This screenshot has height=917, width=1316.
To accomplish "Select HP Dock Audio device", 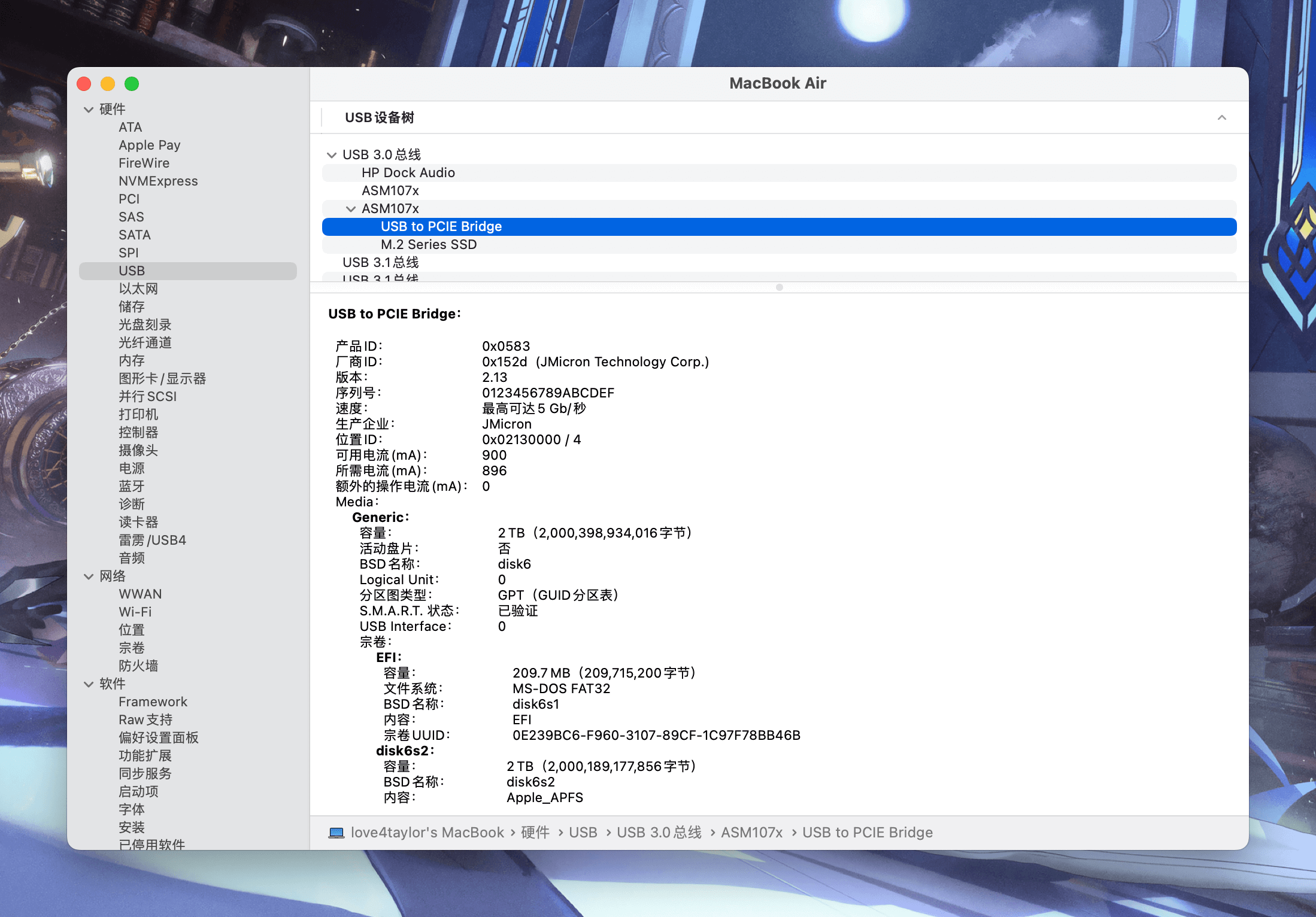I will tap(408, 173).
